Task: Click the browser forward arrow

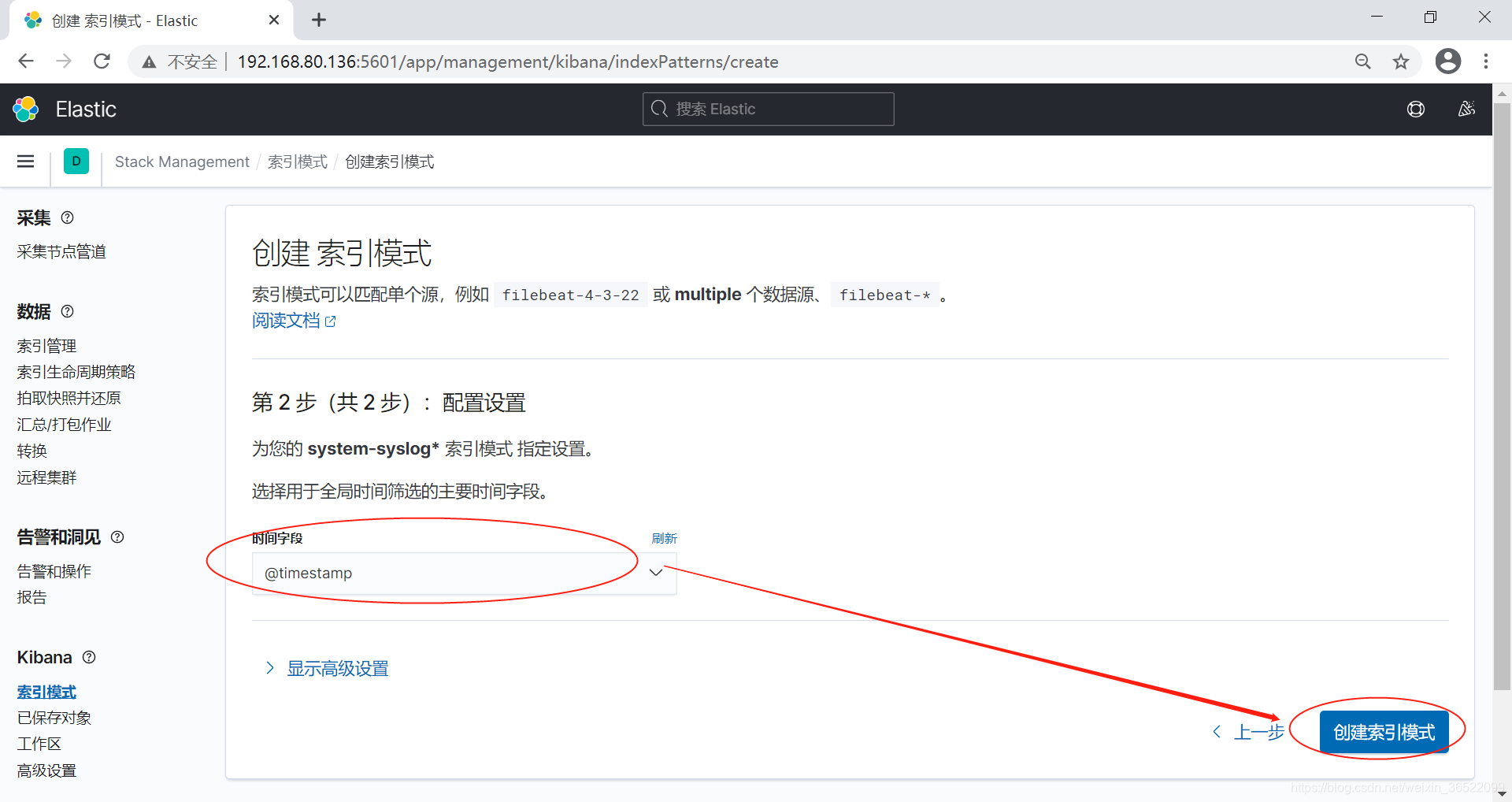Action: pyautogui.click(x=64, y=61)
